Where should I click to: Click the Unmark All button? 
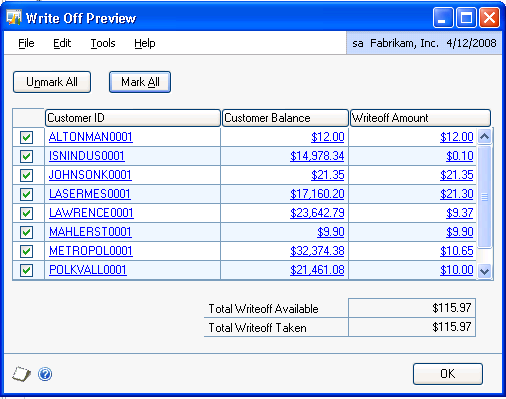[x=52, y=82]
